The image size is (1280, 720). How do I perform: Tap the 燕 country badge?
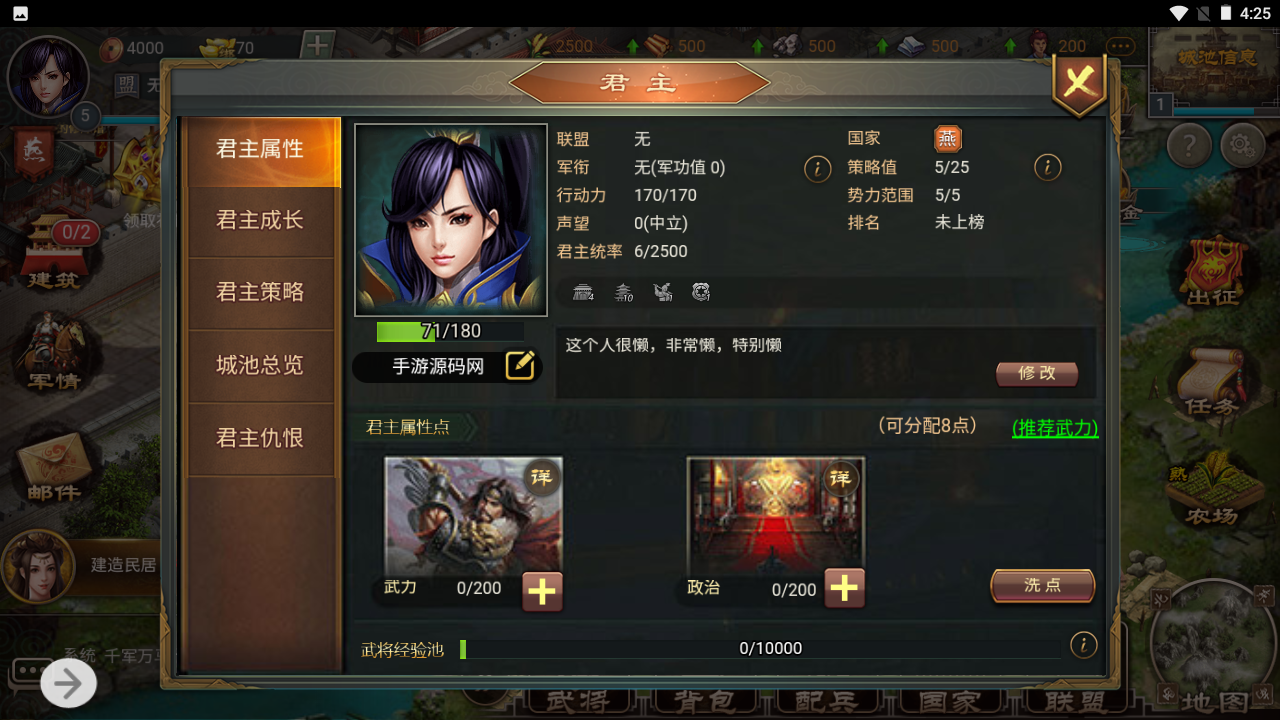point(947,139)
